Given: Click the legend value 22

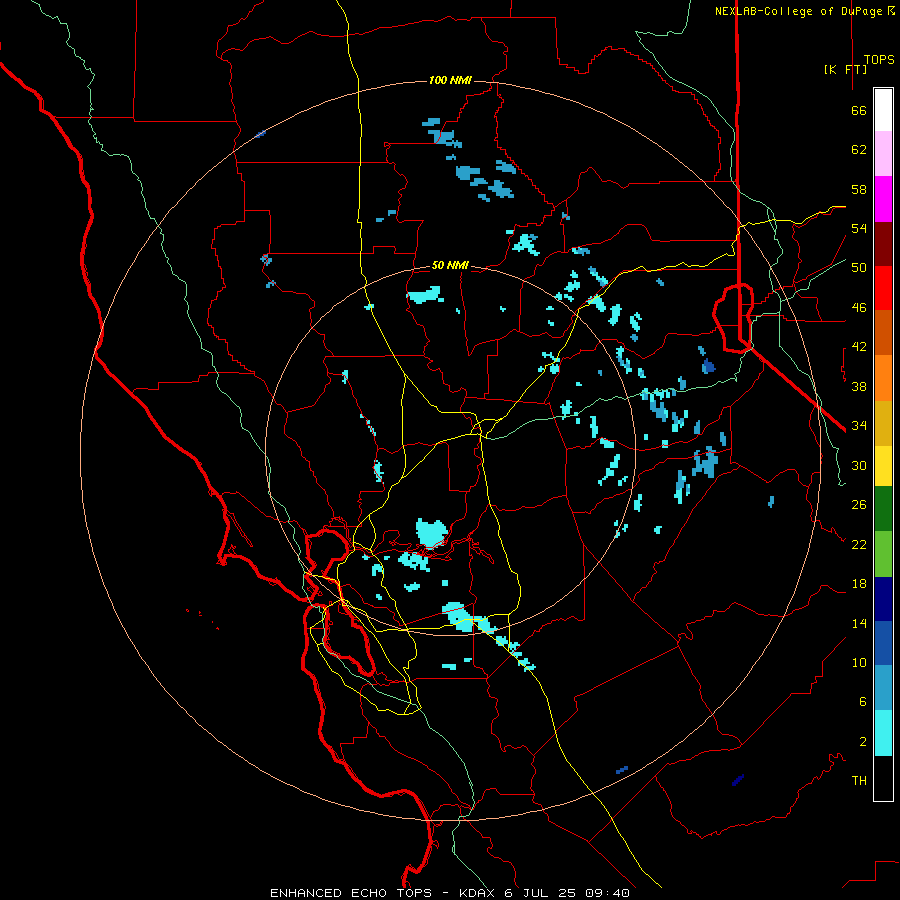Looking at the screenshot, I should click(x=859, y=544).
